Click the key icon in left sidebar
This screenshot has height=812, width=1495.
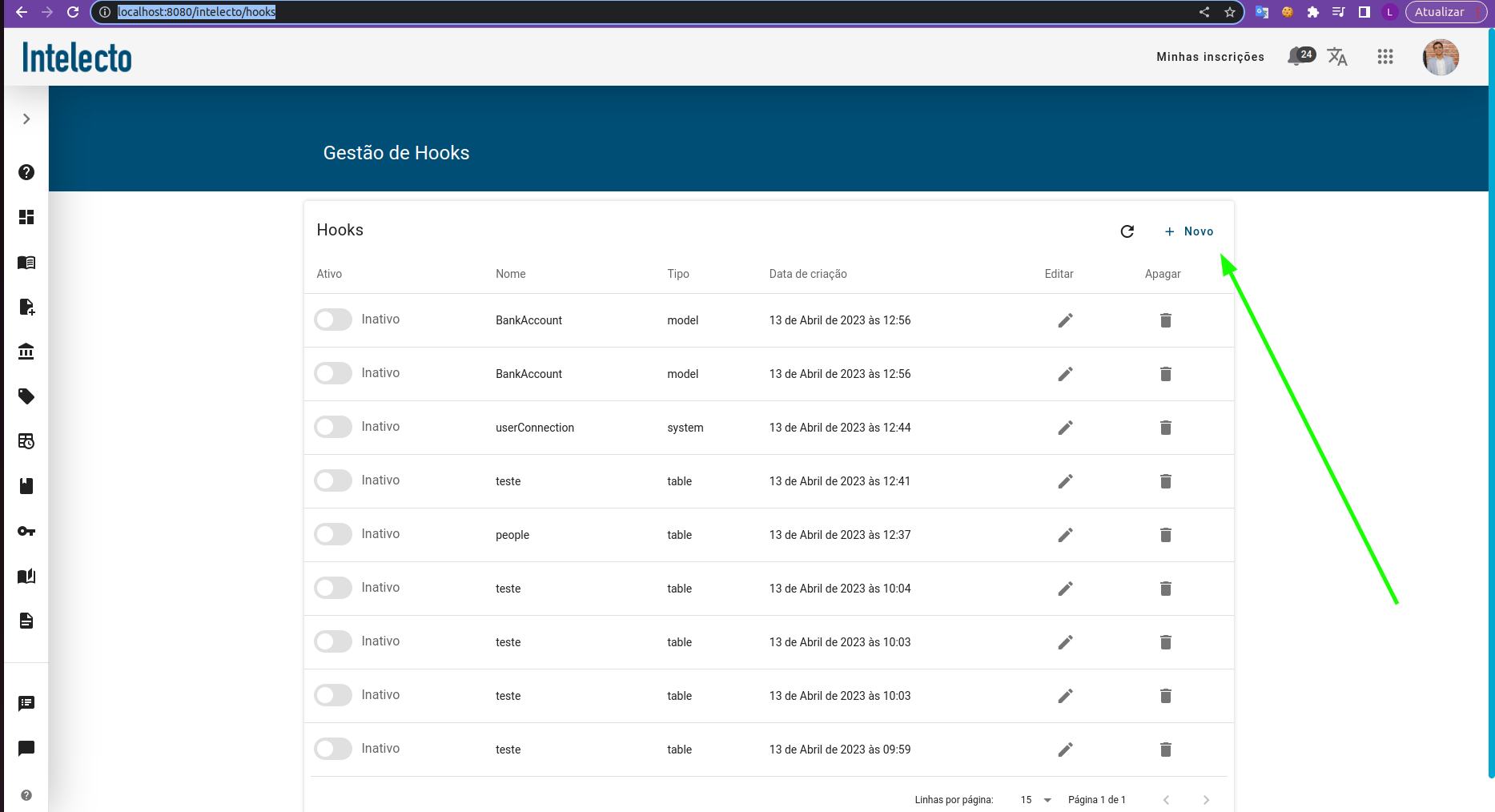click(x=26, y=531)
